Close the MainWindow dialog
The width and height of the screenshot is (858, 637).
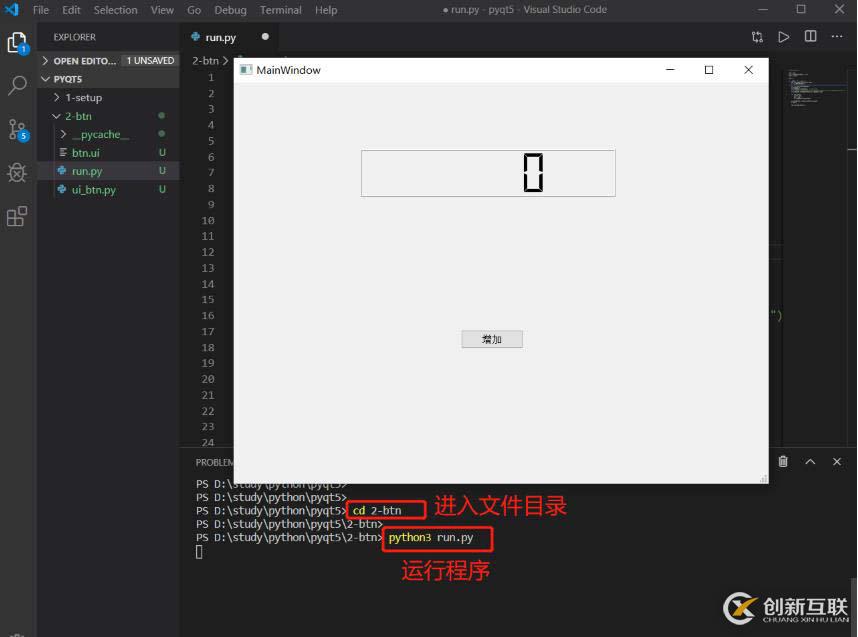point(748,70)
